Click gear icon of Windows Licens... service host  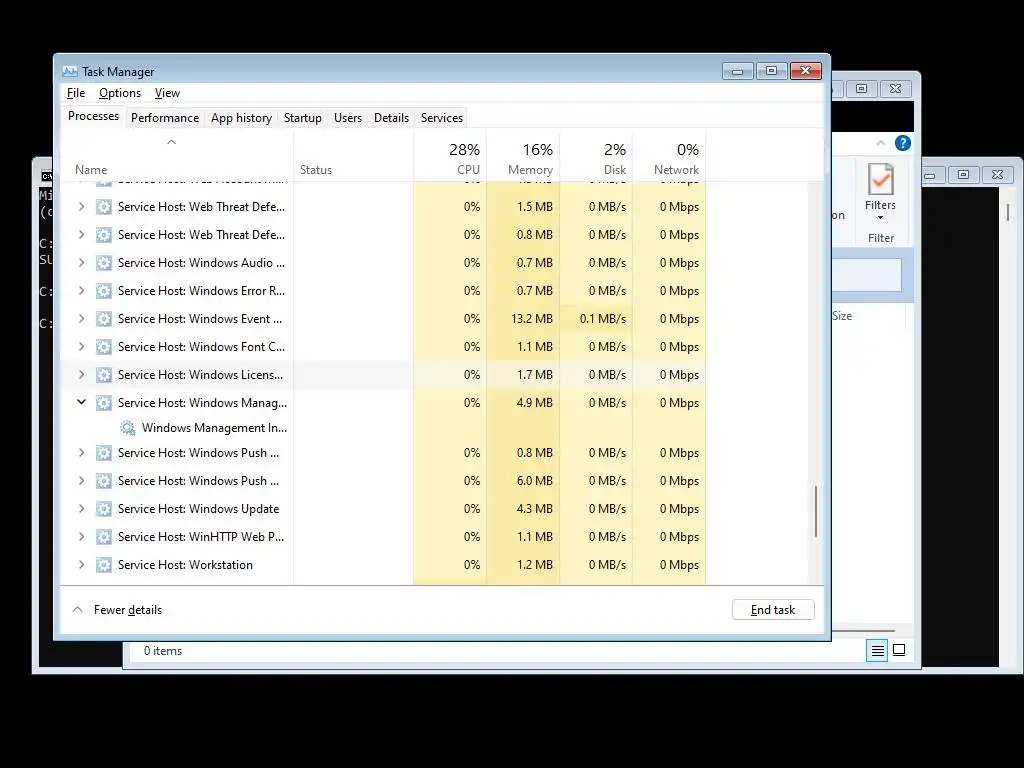pyautogui.click(x=104, y=376)
